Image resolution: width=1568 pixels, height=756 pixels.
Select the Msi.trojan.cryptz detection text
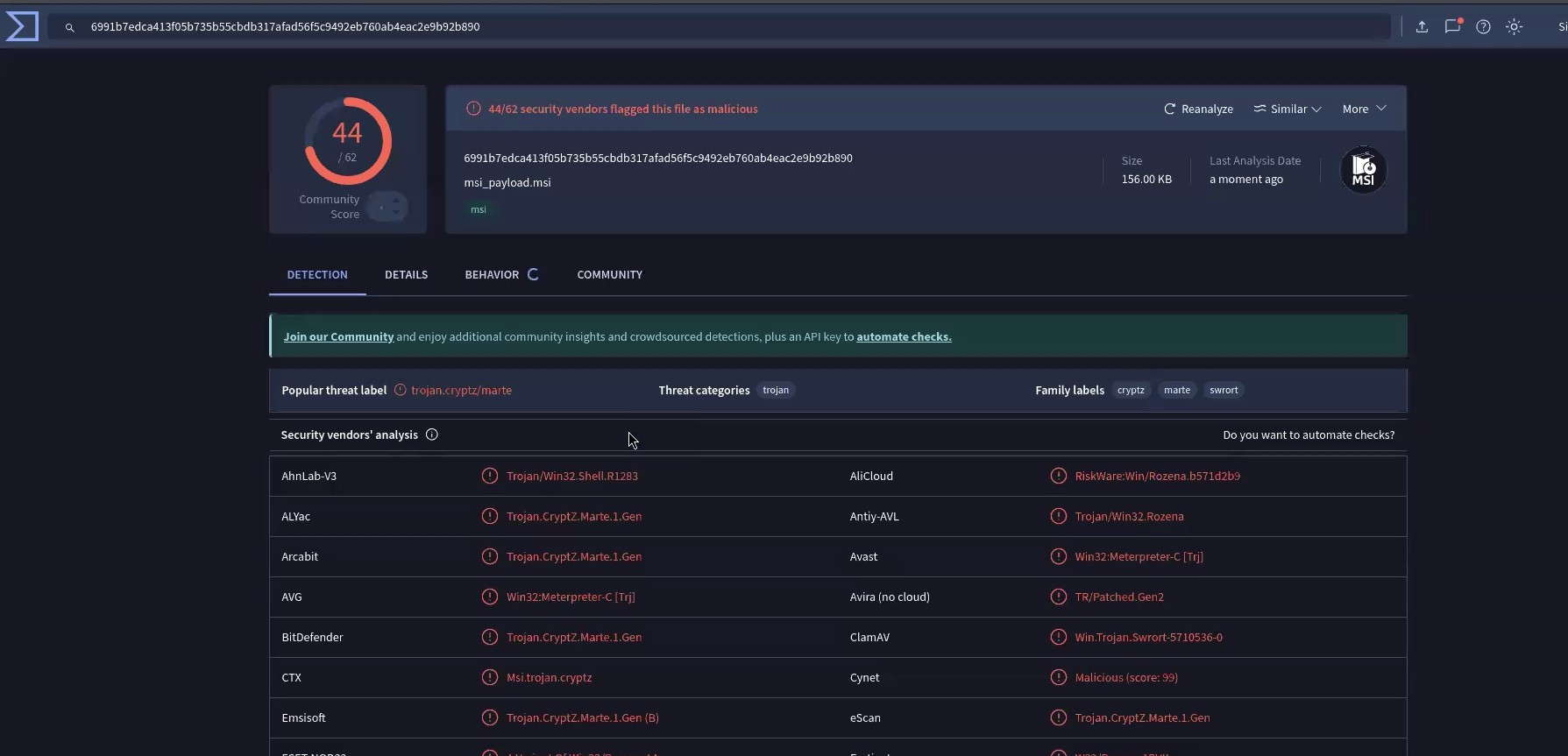[549, 677]
